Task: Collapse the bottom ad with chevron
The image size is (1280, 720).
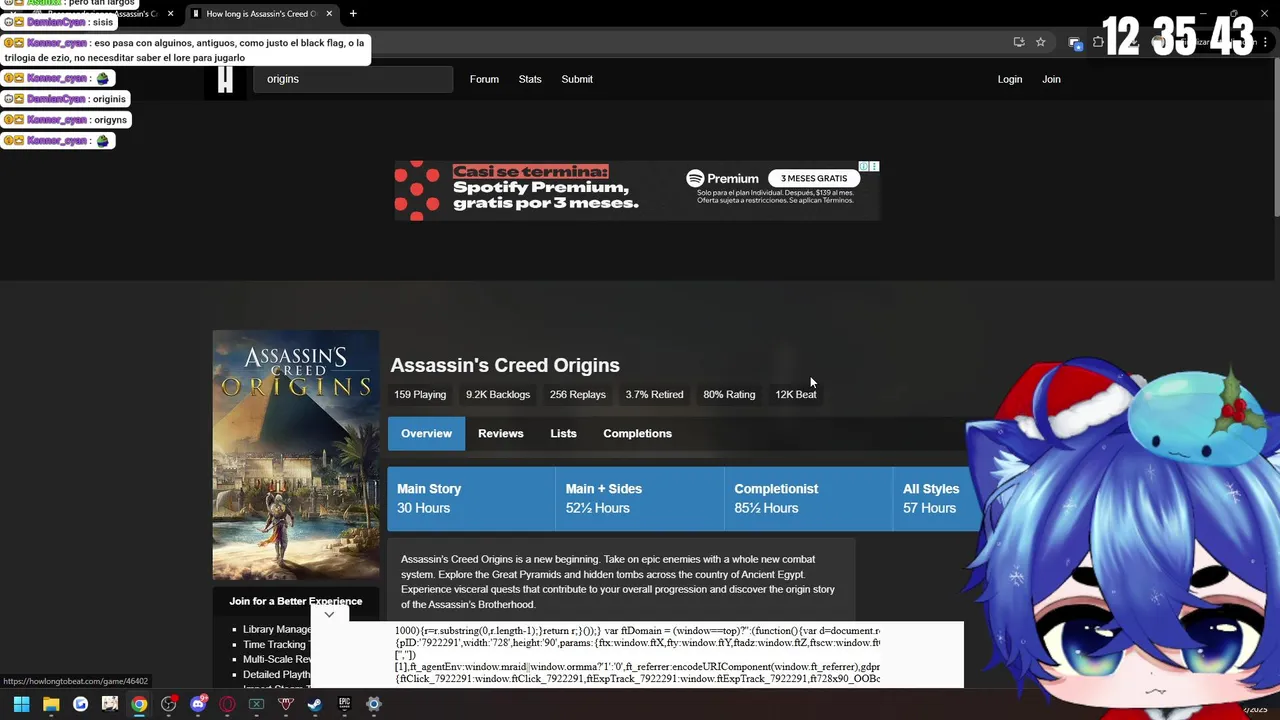Action: point(329,614)
